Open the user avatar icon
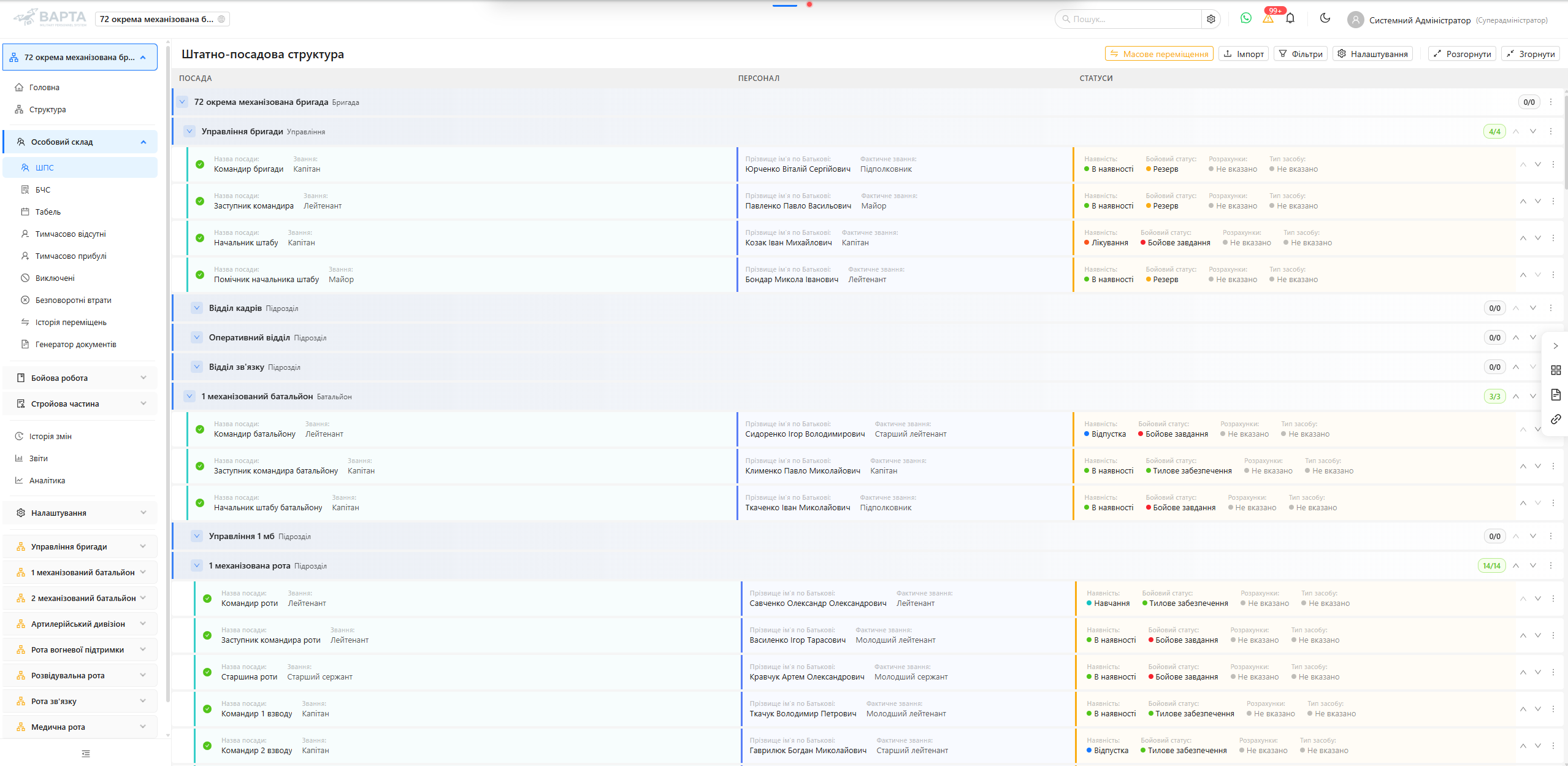Screen dimensions: 1568x766 click(x=1356, y=20)
